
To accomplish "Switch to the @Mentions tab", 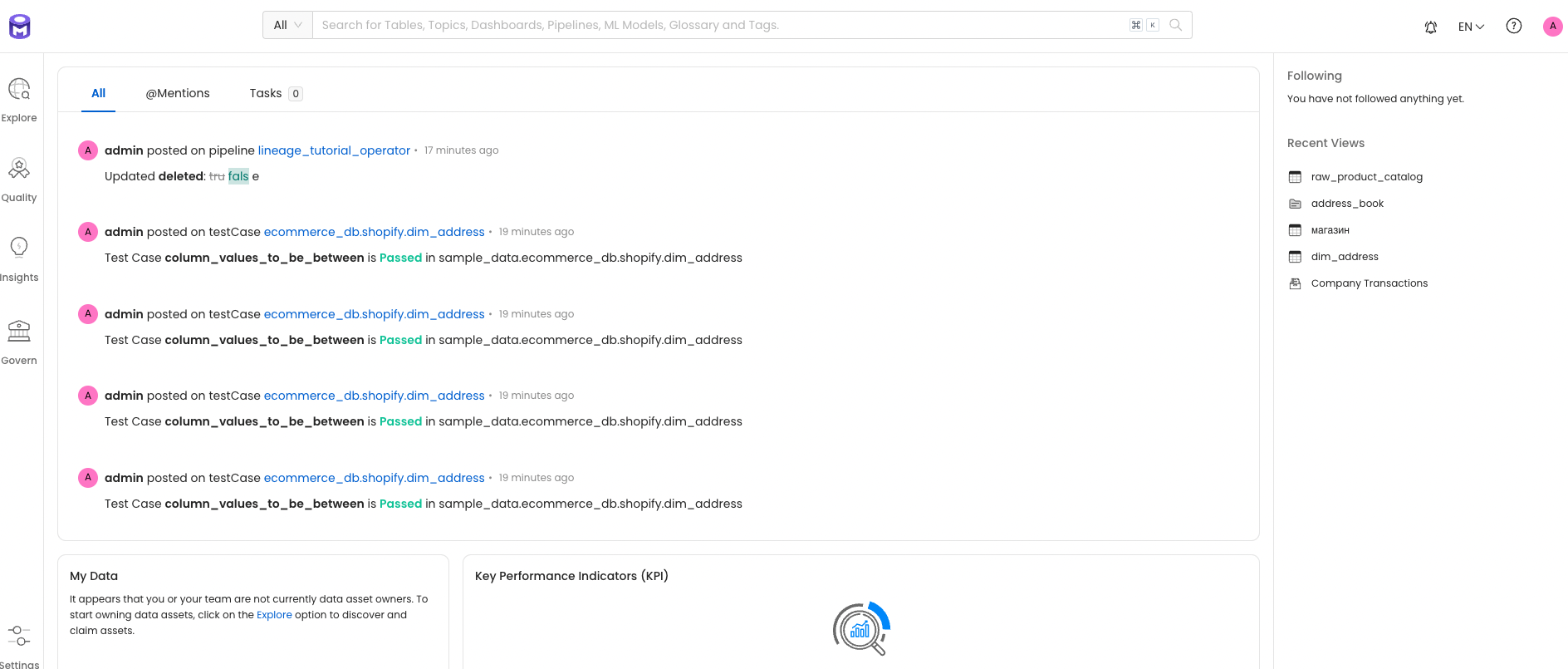I will (x=178, y=93).
